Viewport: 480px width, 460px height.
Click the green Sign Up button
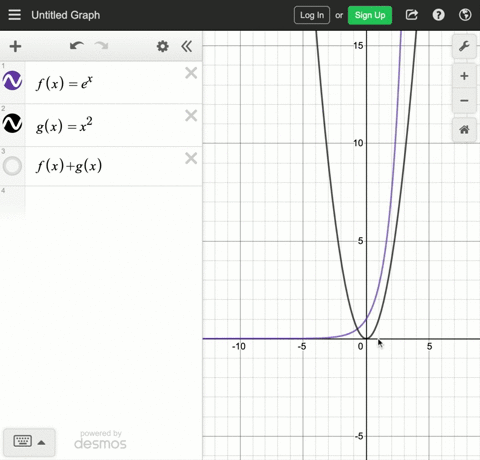pyautogui.click(x=370, y=15)
